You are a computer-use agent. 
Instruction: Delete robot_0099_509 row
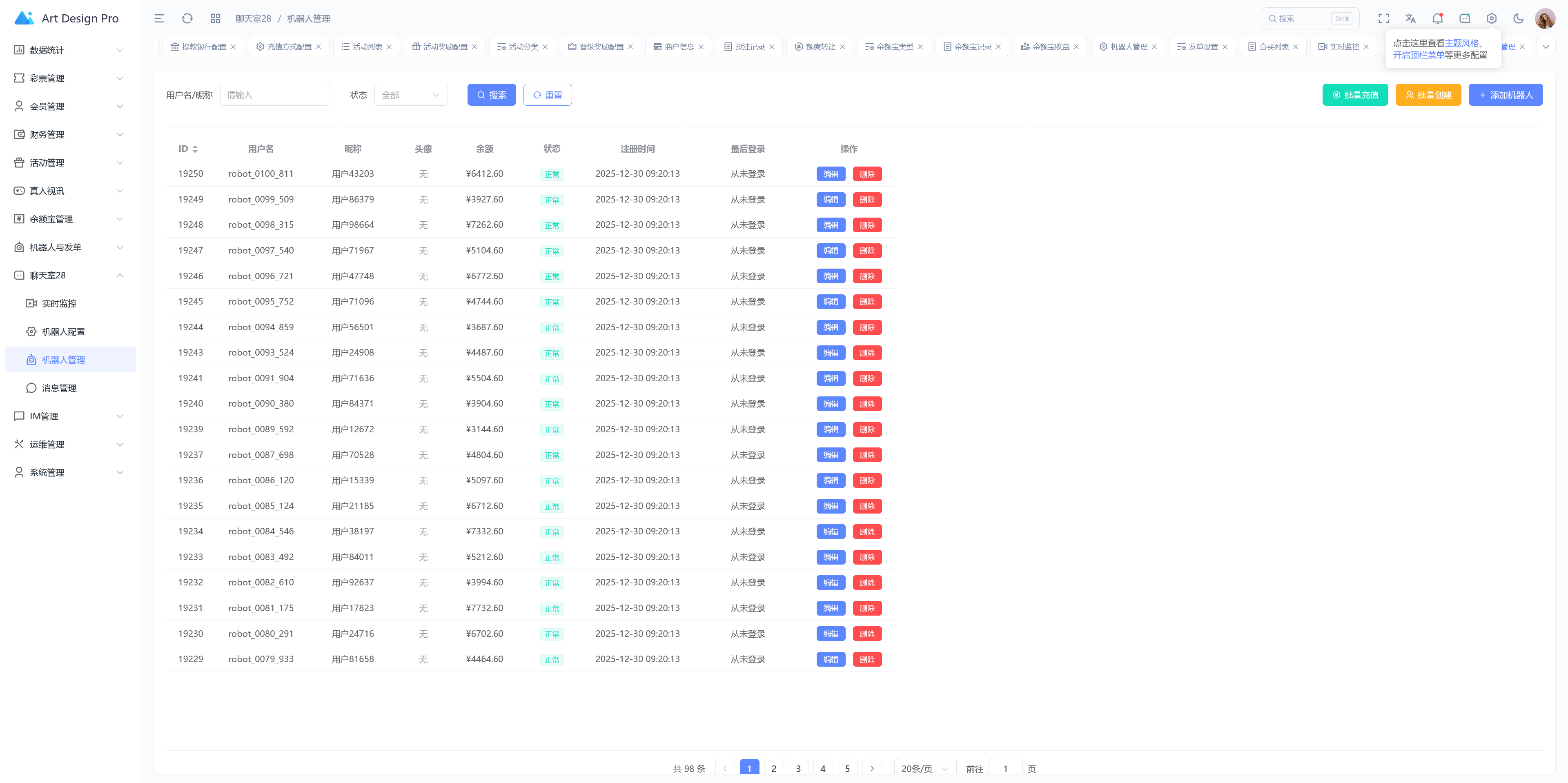click(x=867, y=200)
